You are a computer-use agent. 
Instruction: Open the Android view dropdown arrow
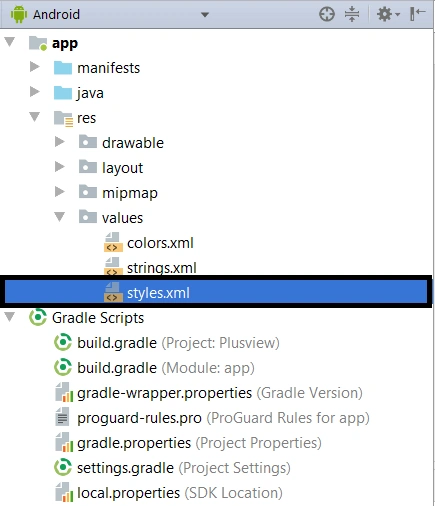click(x=205, y=15)
